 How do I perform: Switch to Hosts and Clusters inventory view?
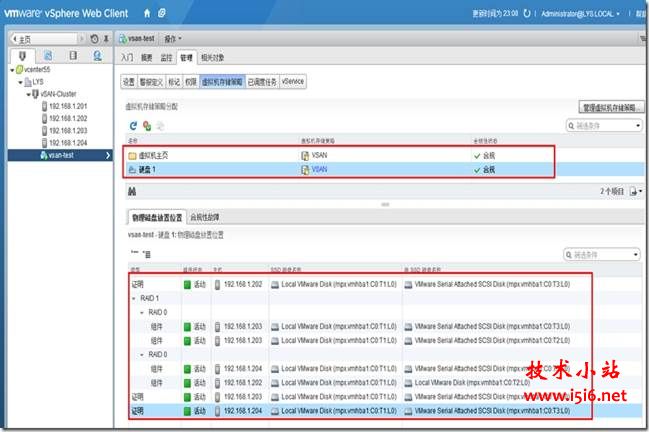pyautogui.click(x=22, y=55)
